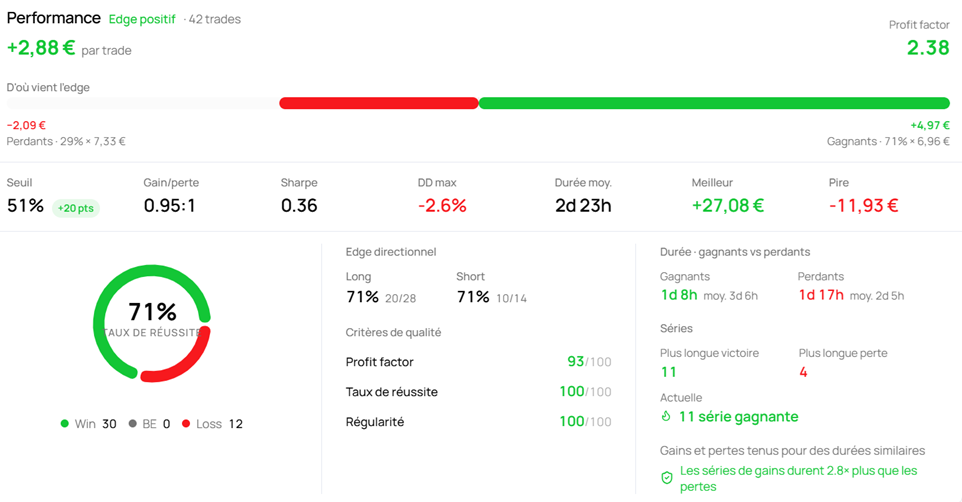
Task: Click the Sharpe 0.36 metric
Action: (x=299, y=196)
